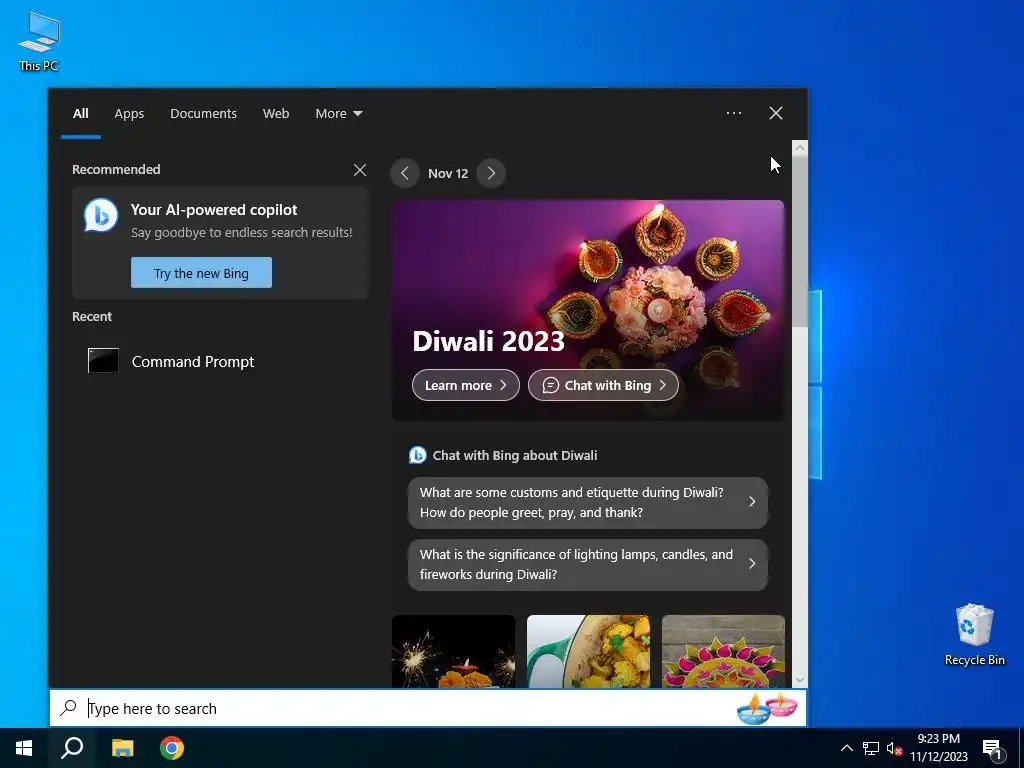Click the Diwali 2023 banner image

point(588,310)
